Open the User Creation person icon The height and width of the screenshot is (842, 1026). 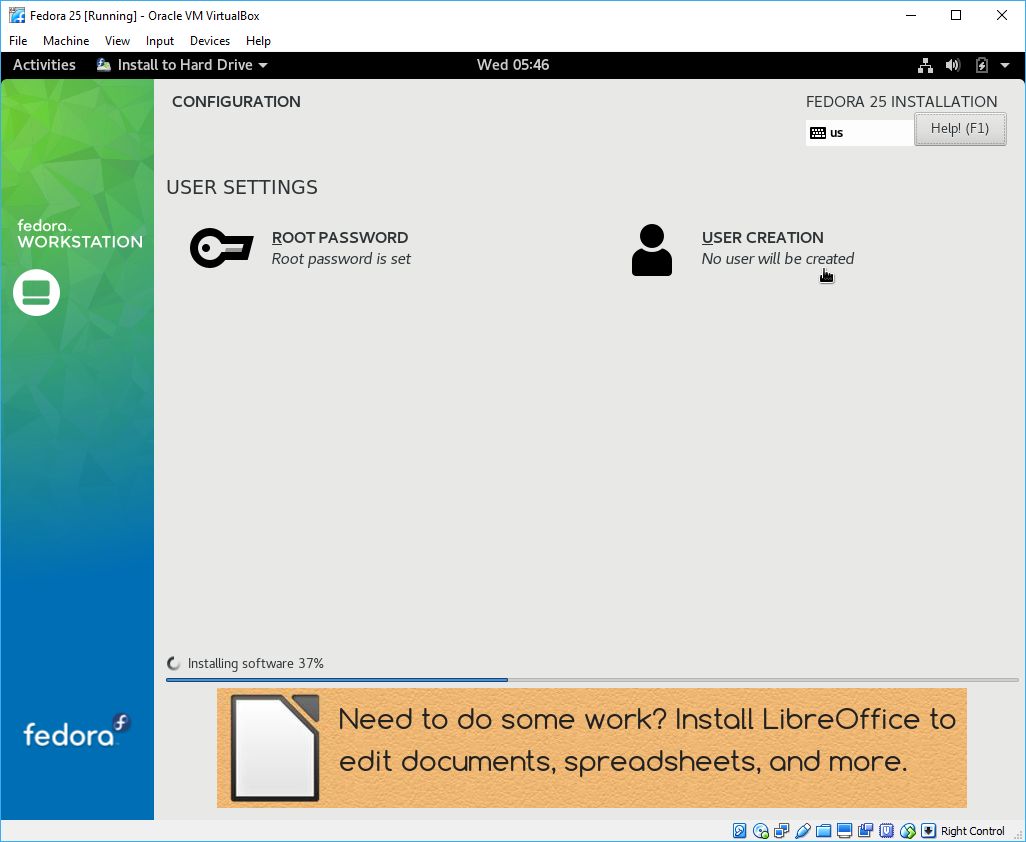coord(652,250)
